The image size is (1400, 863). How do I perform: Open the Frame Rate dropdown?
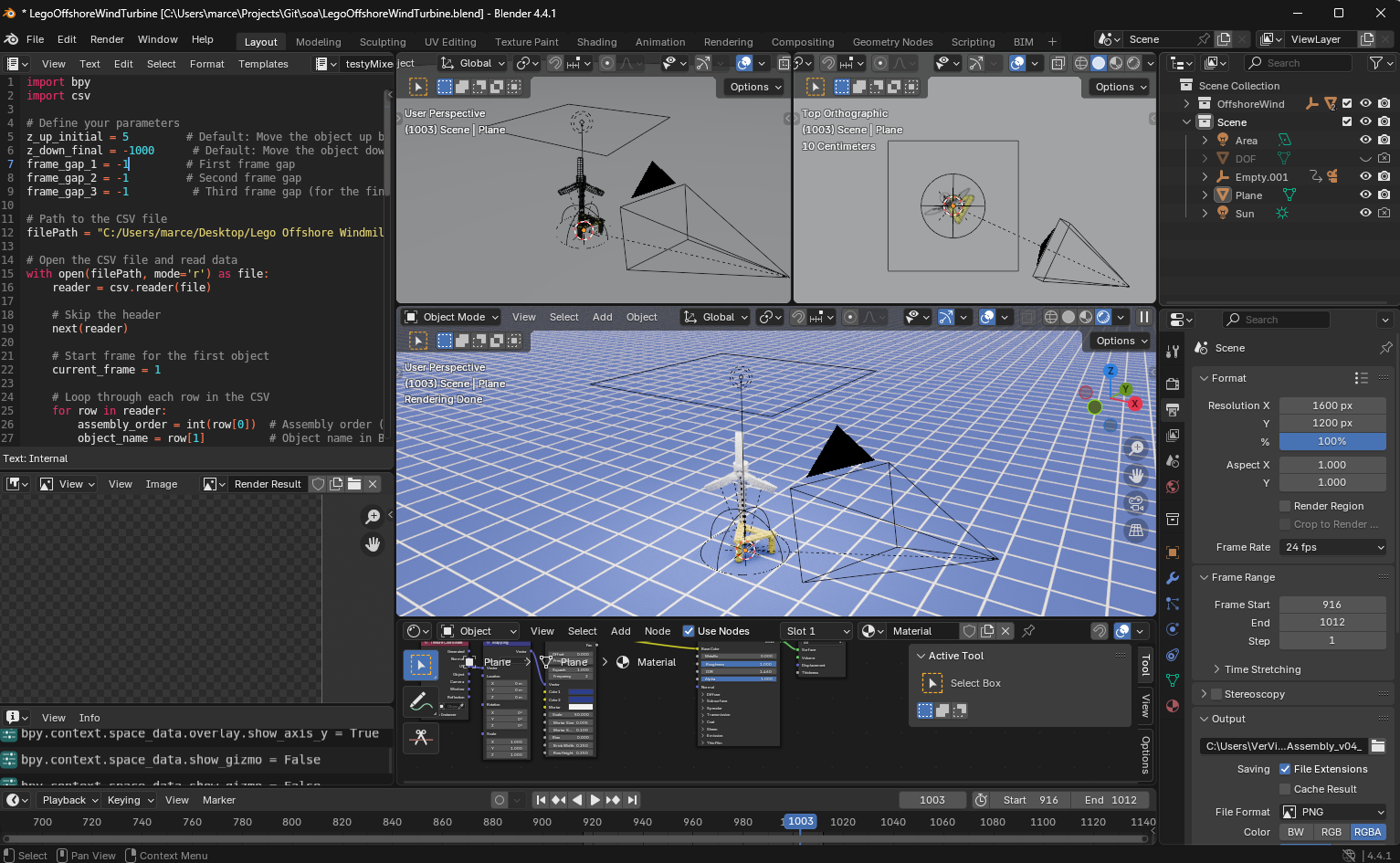pos(1332,547)
